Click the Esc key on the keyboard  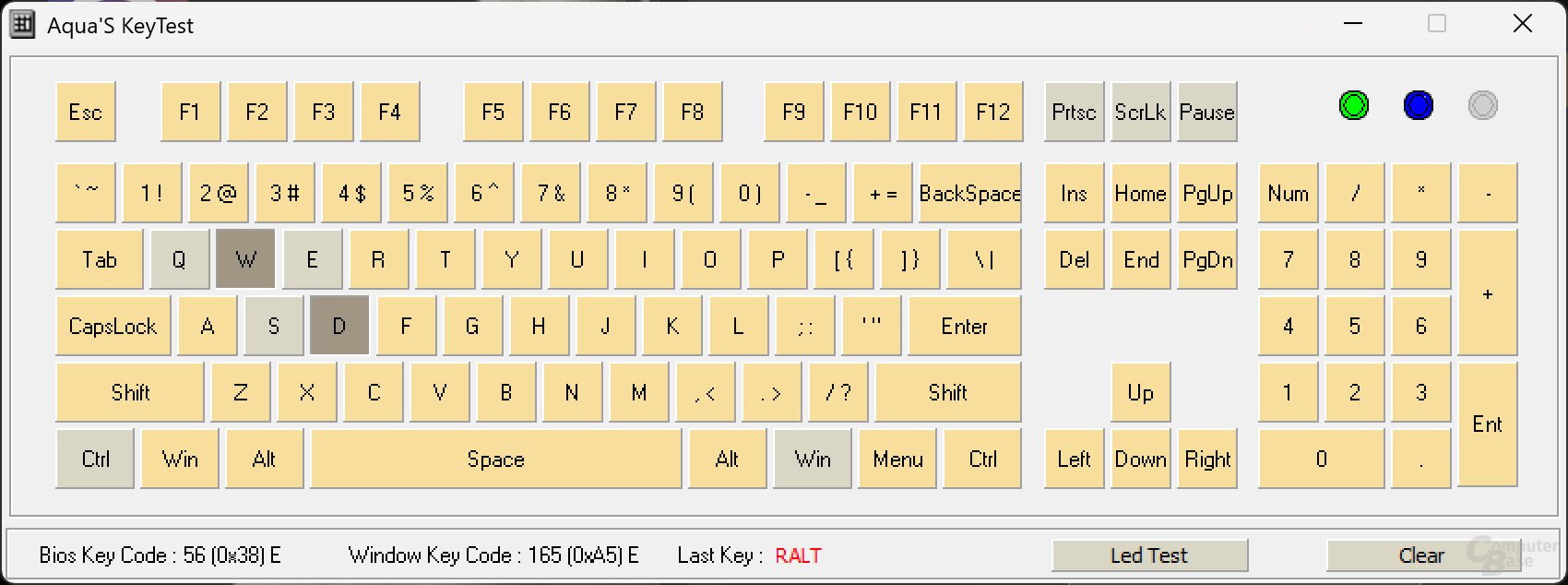pos(86,112)
